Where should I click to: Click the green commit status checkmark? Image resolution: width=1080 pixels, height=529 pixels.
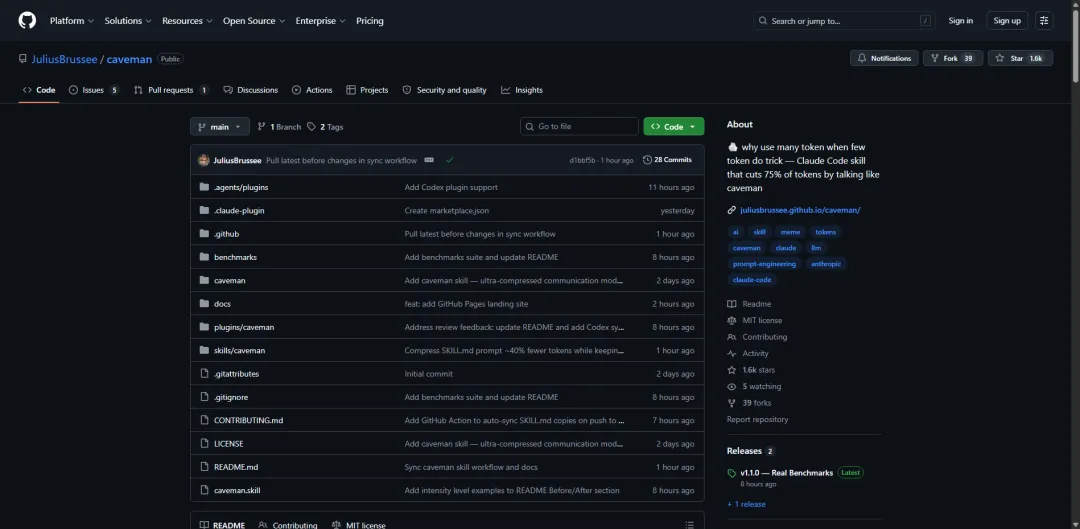tap(449, 160)
